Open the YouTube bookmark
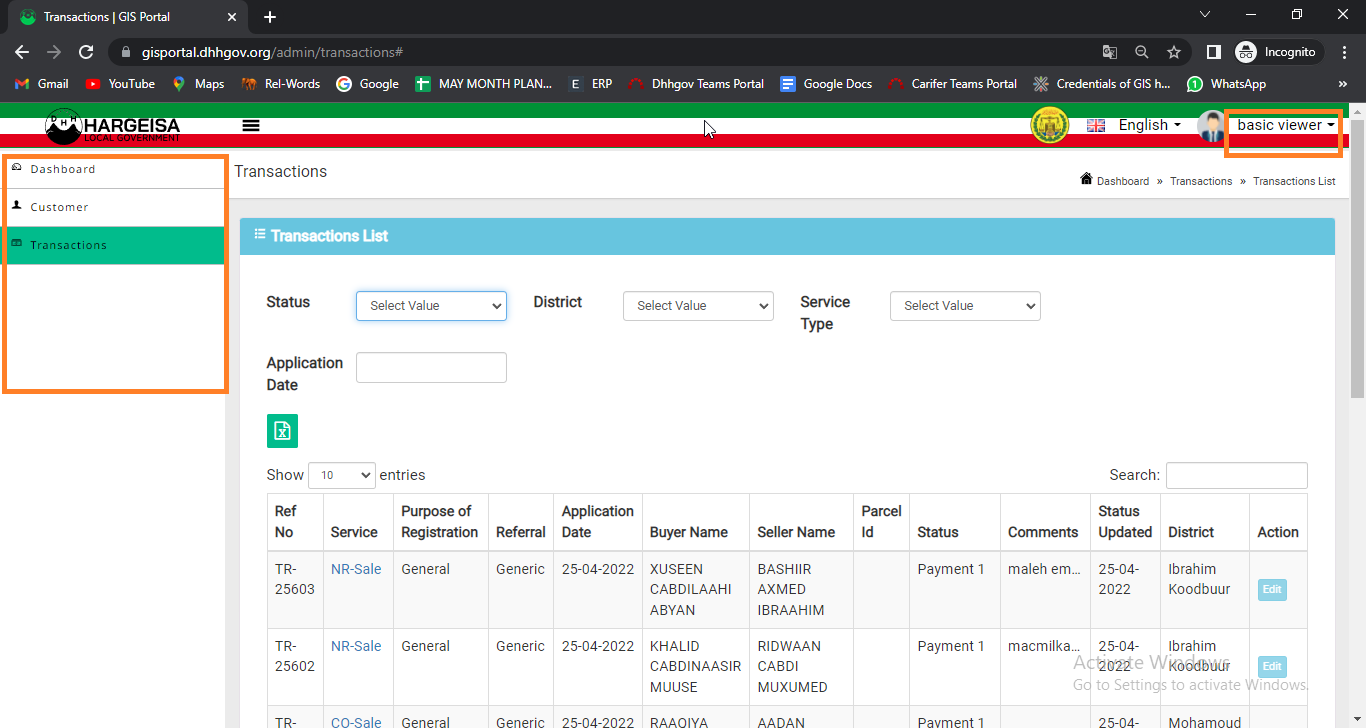The width and height of the screenshot is (1366, 728). click(x=120, y=84)
